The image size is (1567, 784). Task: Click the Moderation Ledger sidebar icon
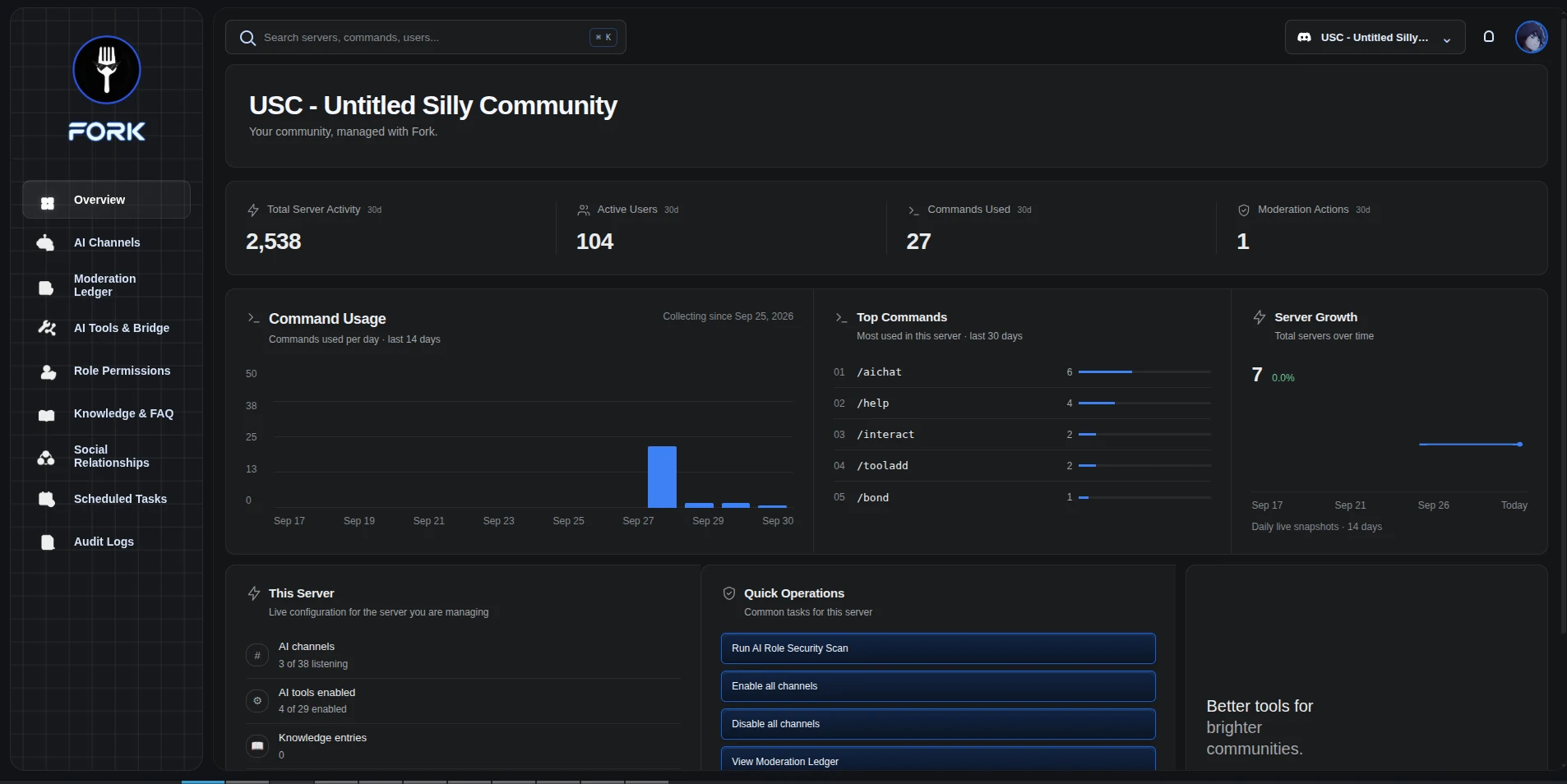46,288
